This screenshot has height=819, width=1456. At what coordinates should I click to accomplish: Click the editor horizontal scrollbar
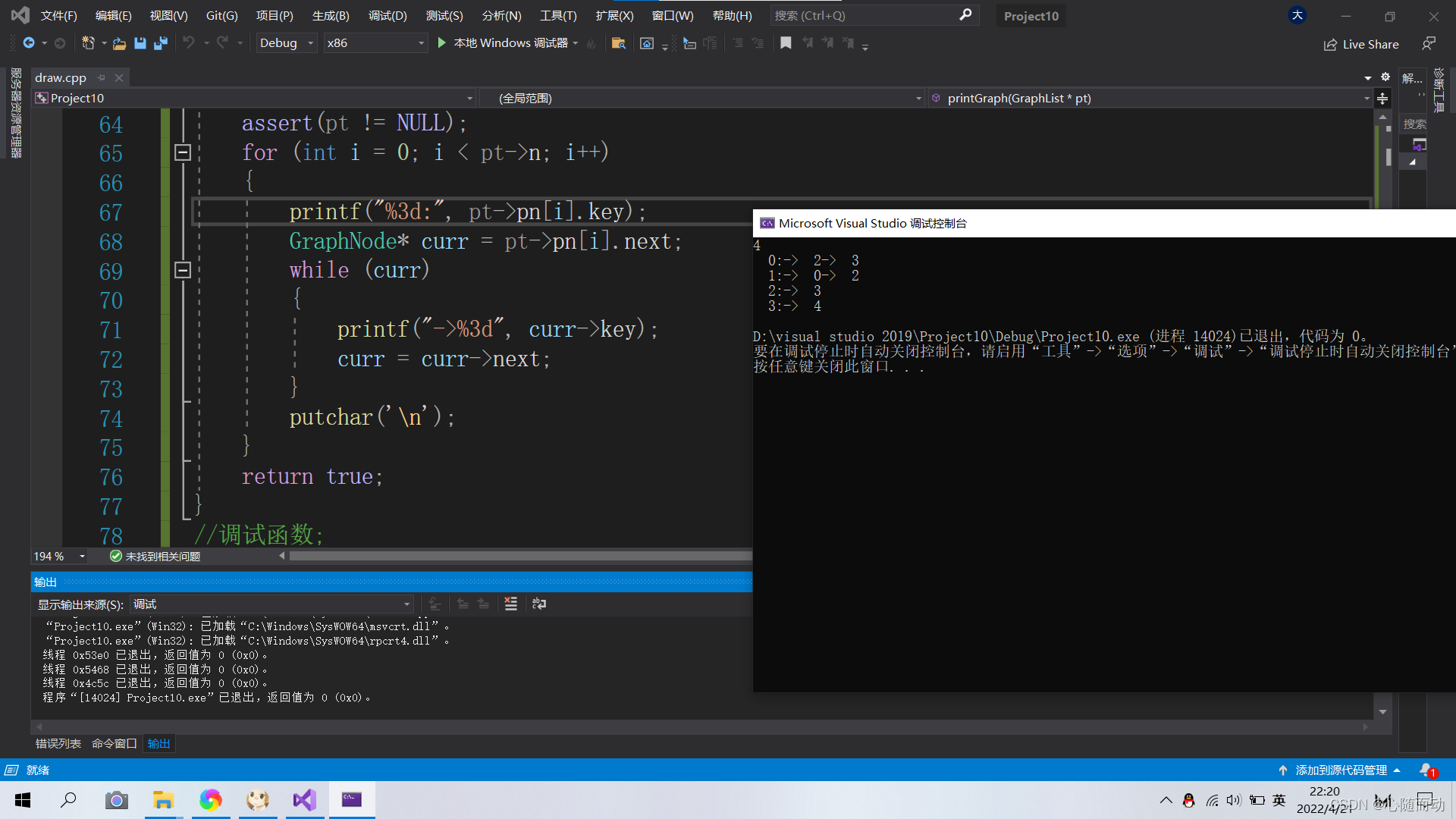pos(520,556)
